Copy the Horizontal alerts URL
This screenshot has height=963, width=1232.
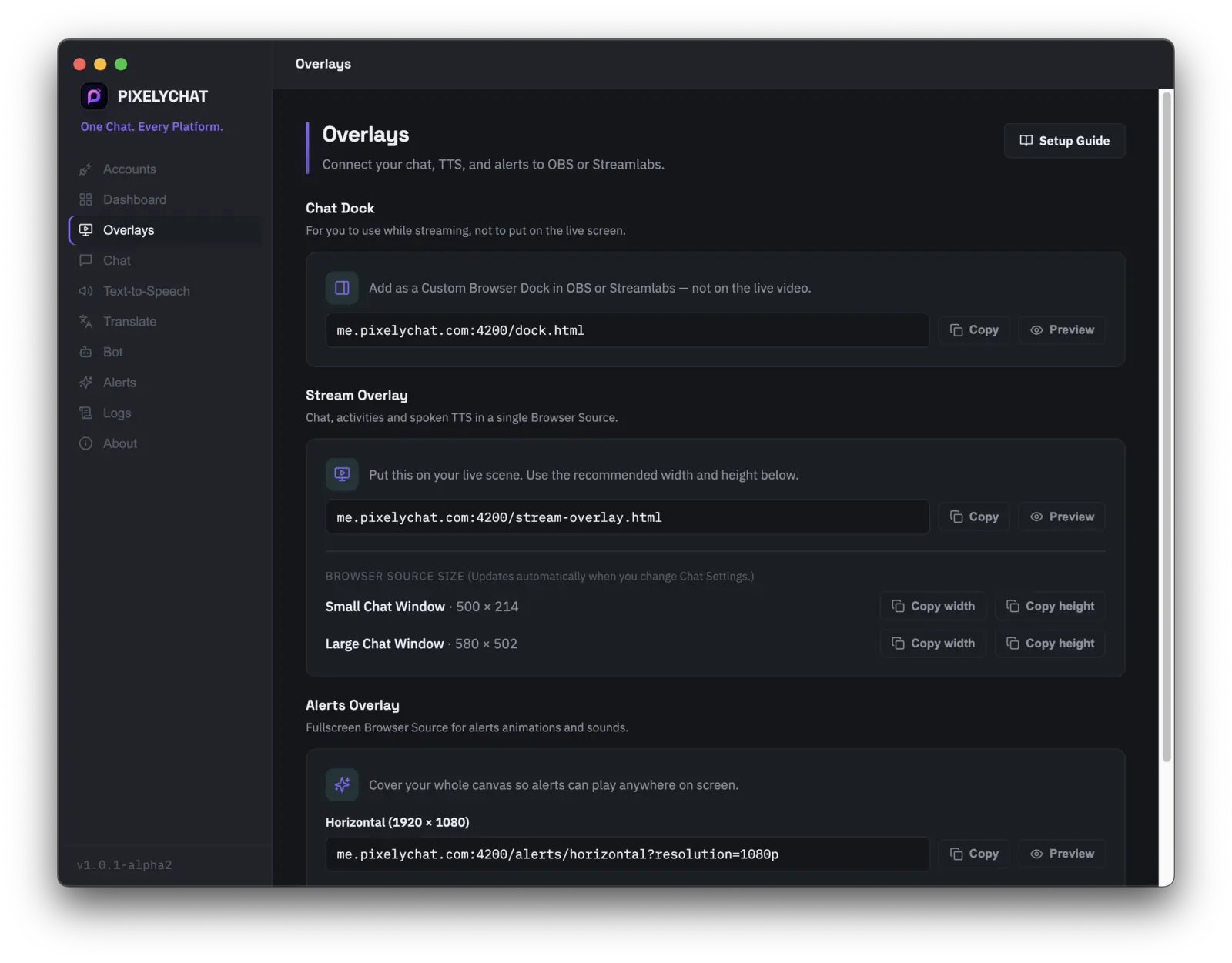(974, 854)
